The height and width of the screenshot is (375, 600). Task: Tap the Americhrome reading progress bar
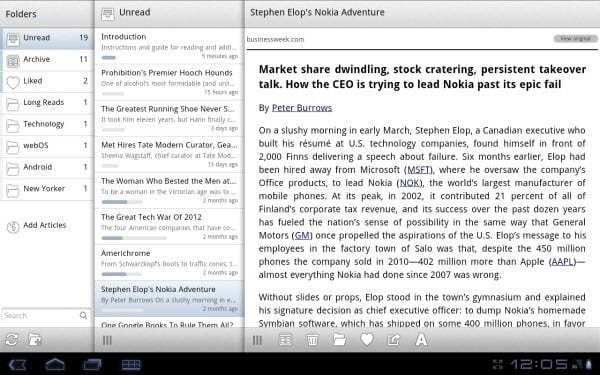121,274
